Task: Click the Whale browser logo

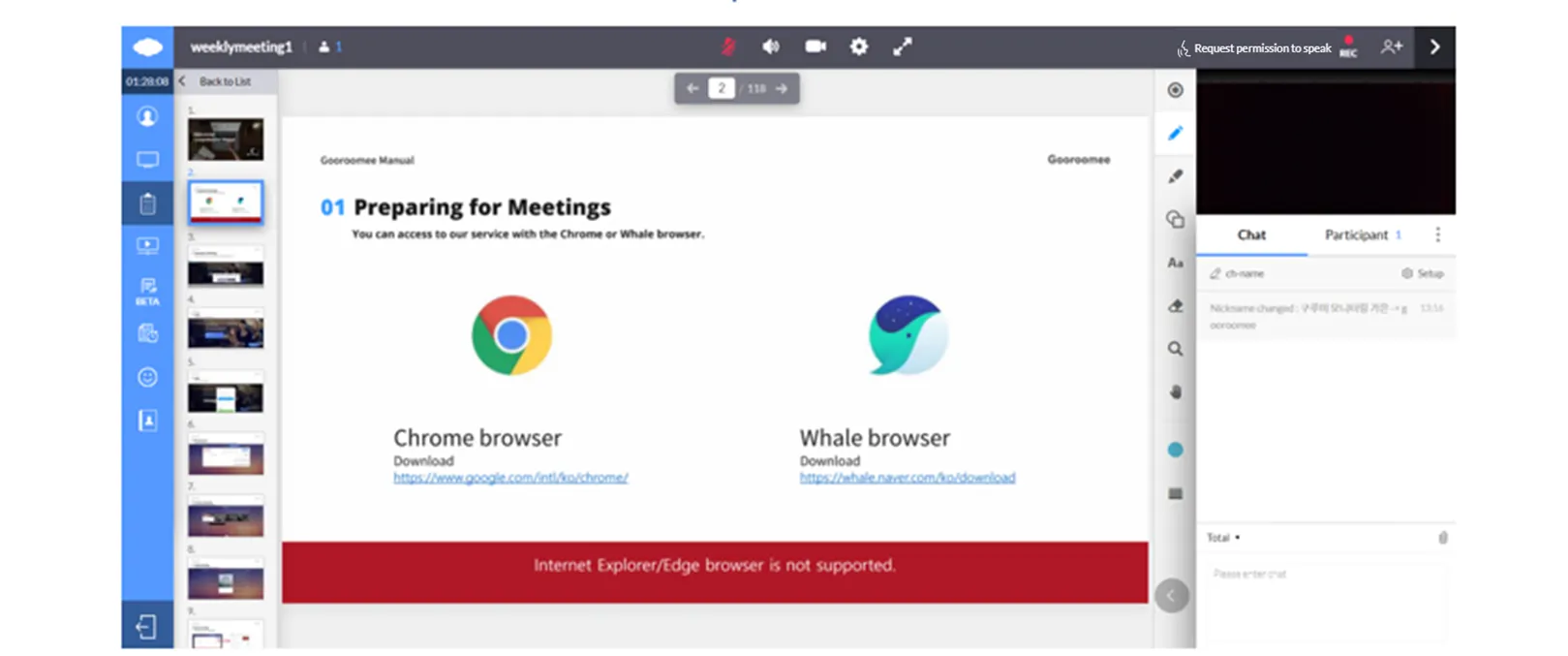Action: pos(908,335)
